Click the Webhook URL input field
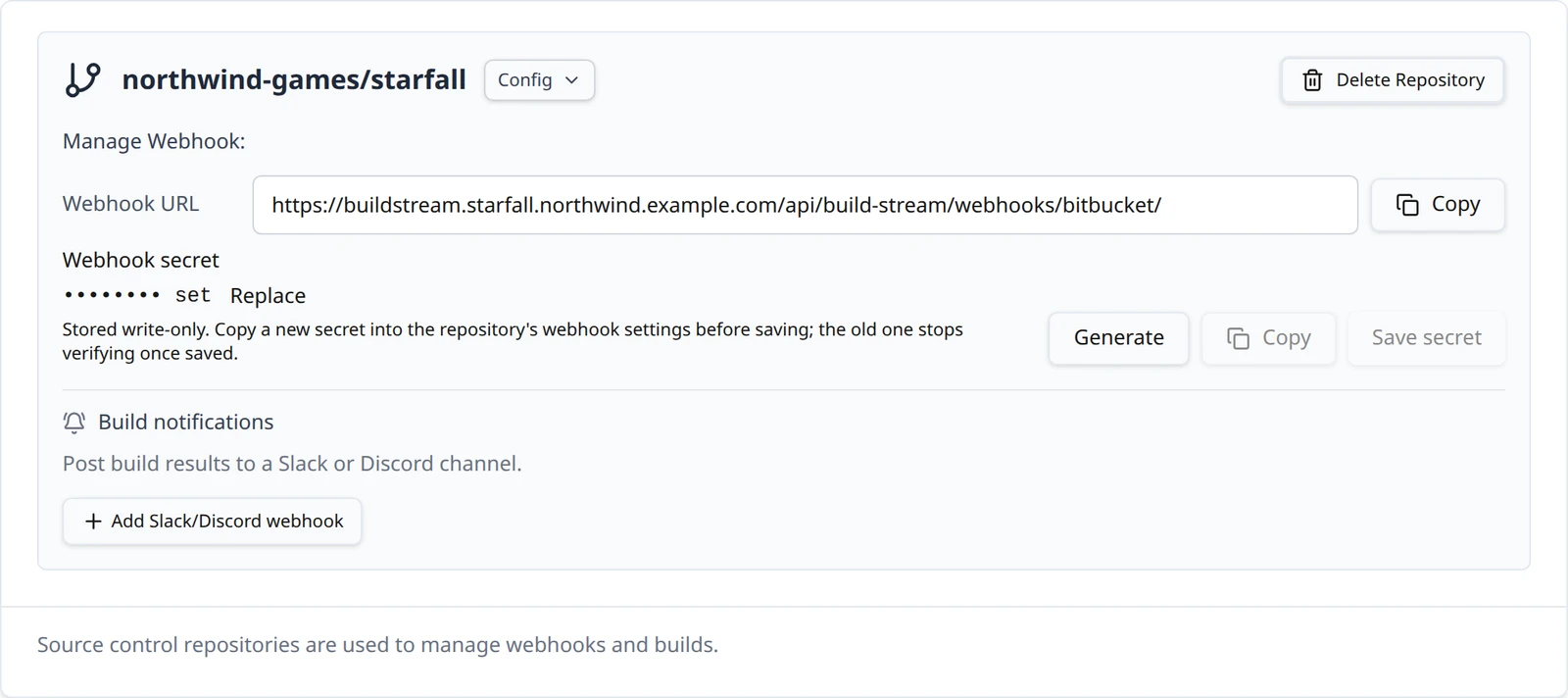The height and width of the screenshot is (698, 1568). point(805,205)
